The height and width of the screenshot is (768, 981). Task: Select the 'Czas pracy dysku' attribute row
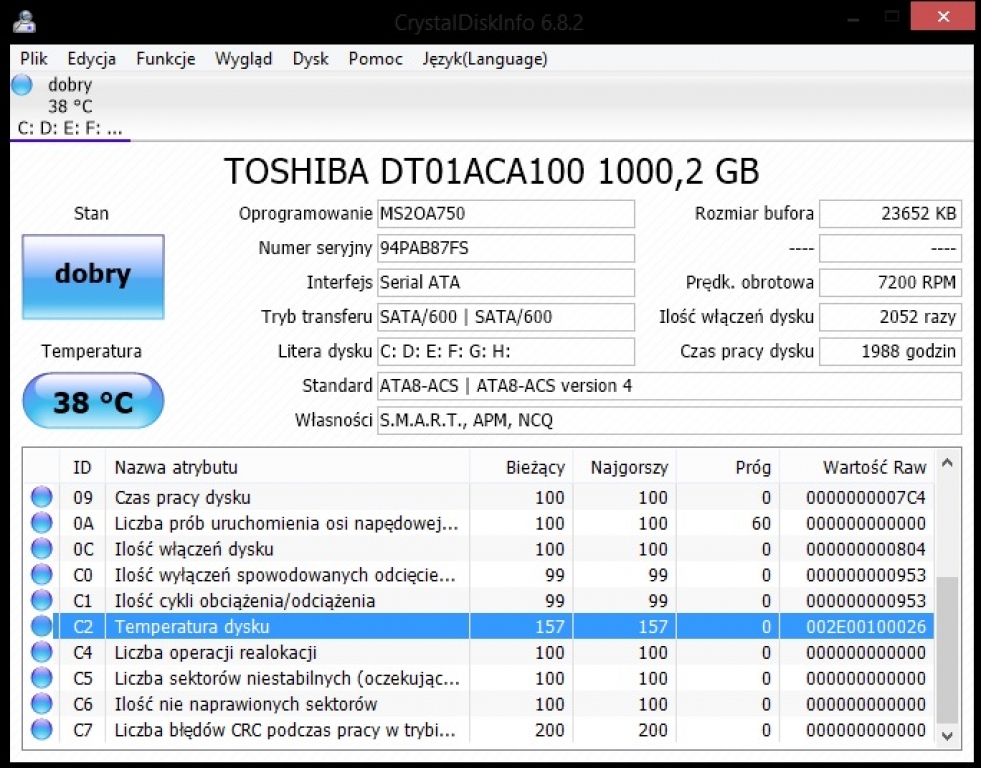coord(479,497)
